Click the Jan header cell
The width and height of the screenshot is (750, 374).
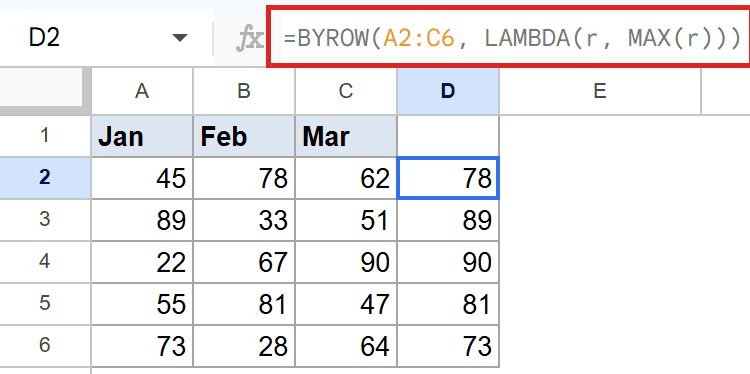142,136
